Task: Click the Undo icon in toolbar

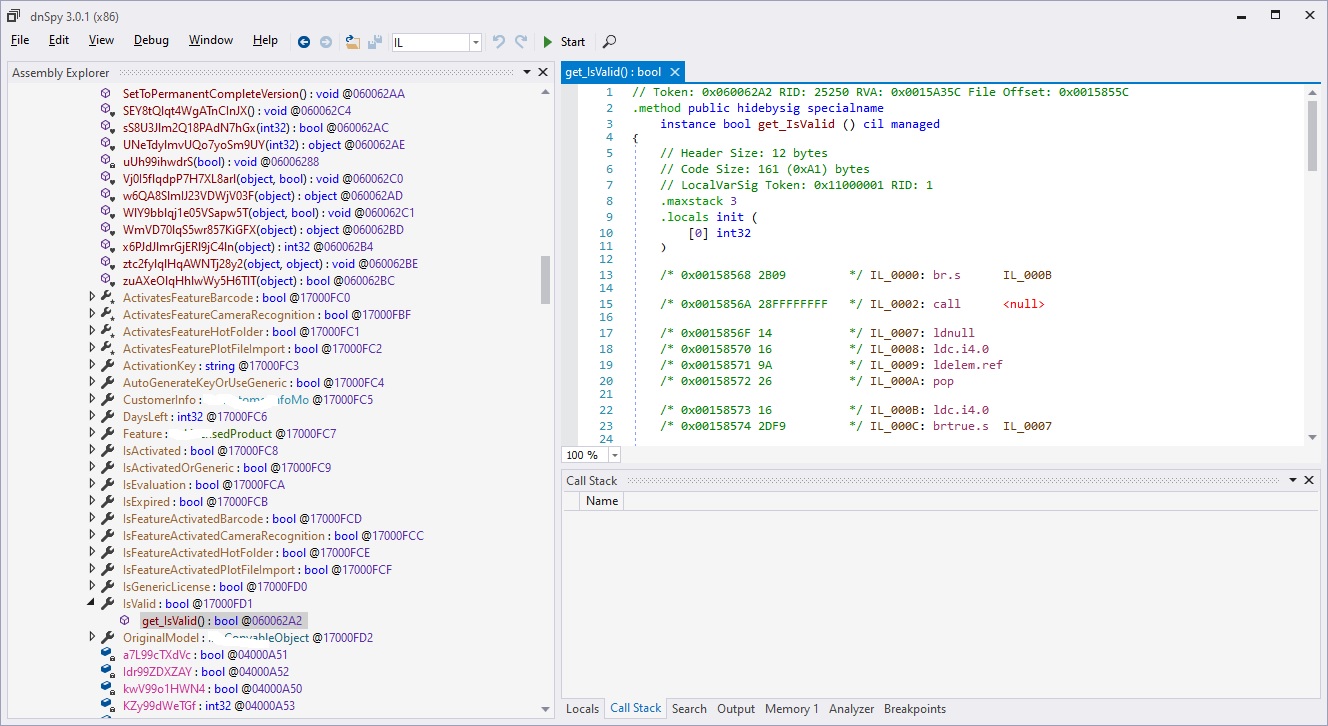Action: 499,41
